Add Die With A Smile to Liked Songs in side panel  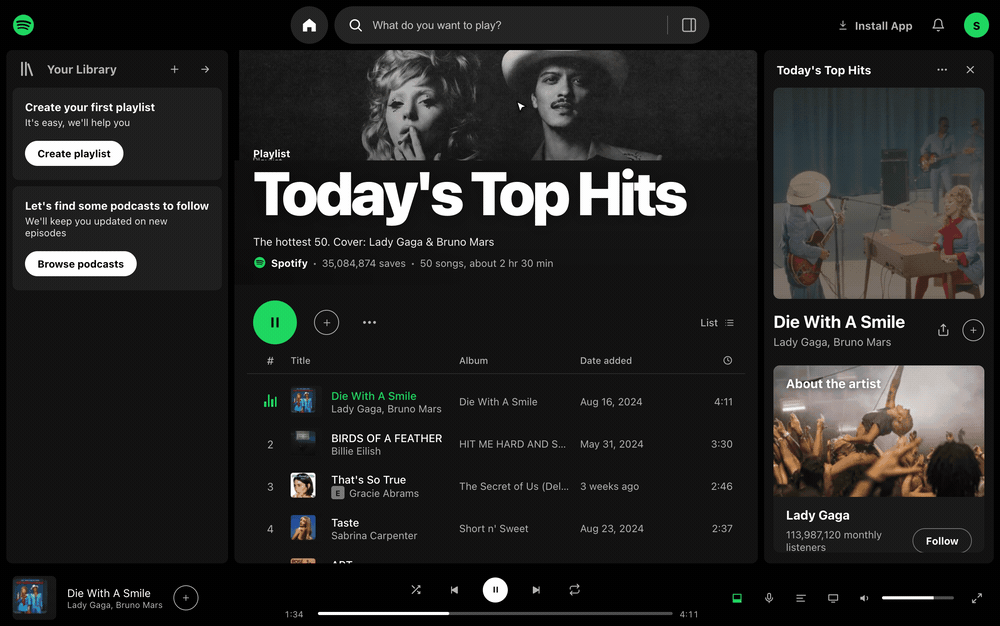(x=973, y=330)
